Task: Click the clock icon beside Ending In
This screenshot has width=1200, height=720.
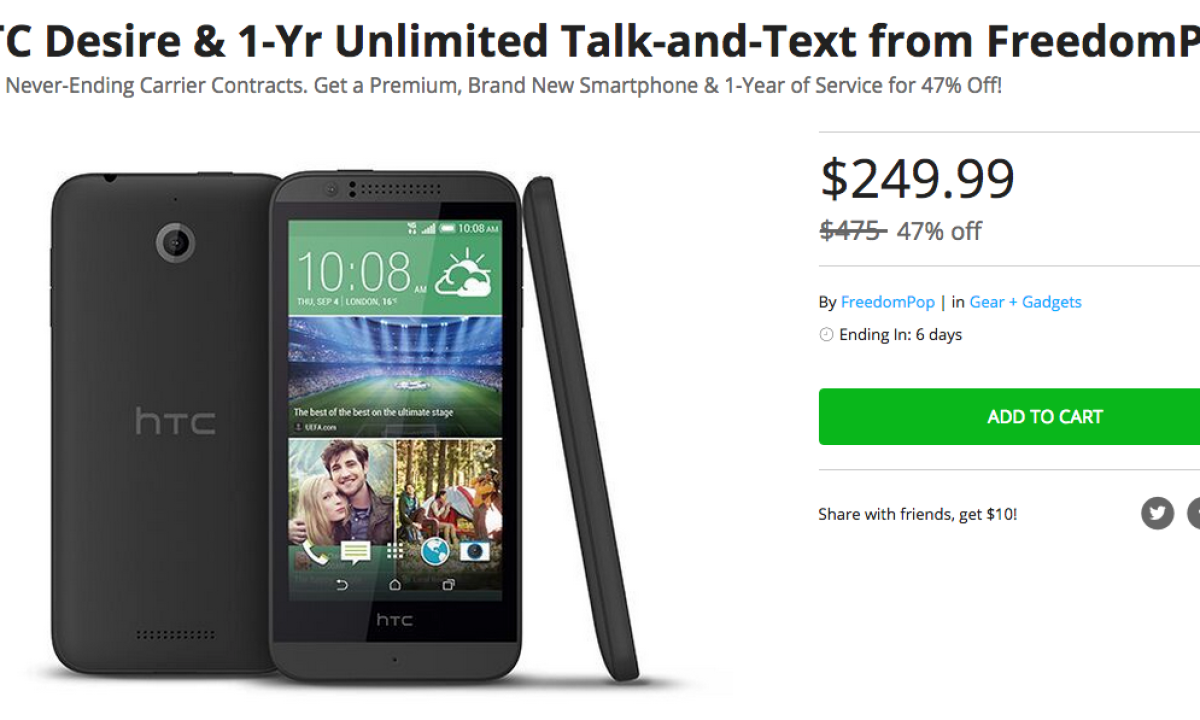Action: tap(826, 335)
